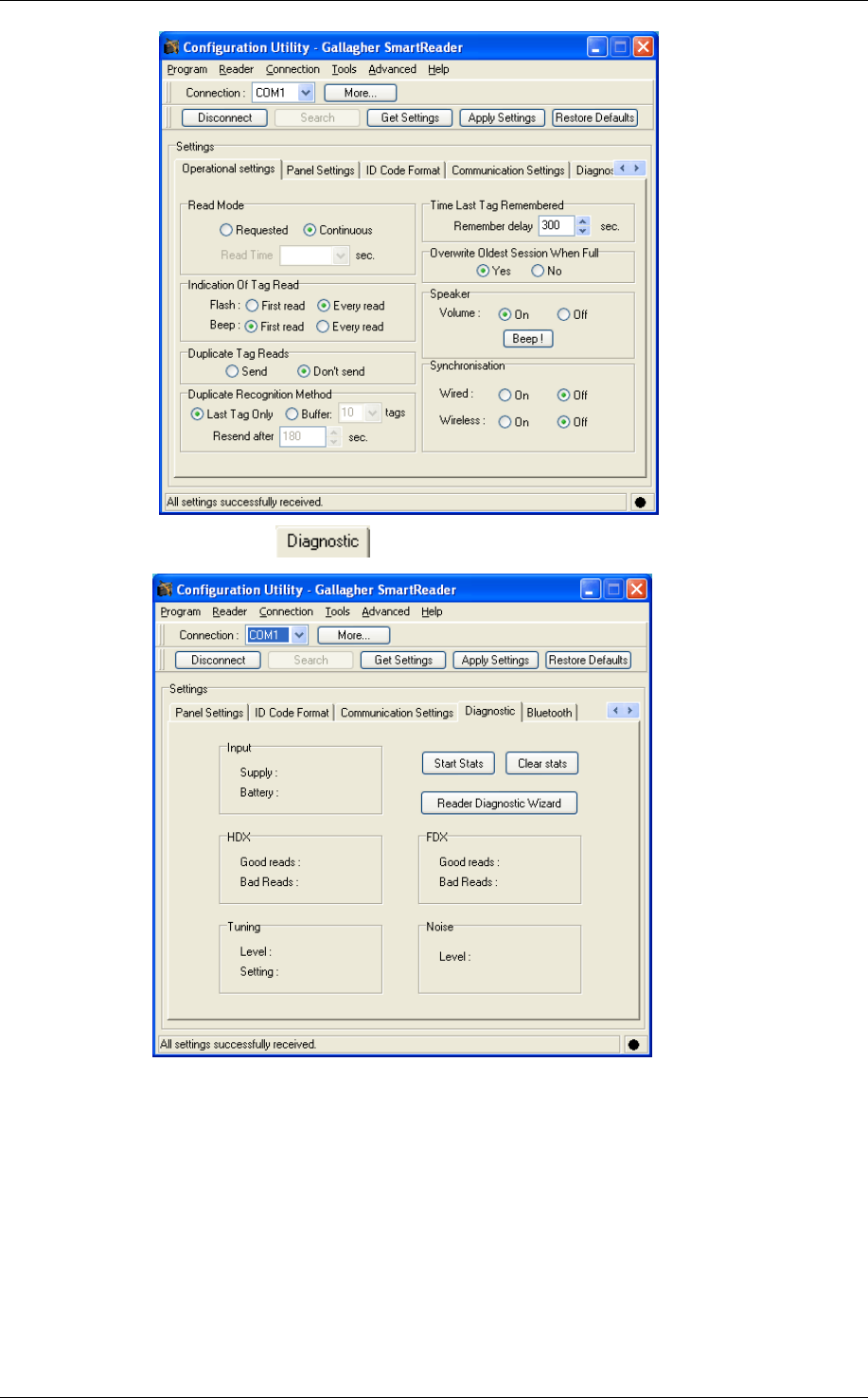Increase the Remember delay value
The width and height of the screenshot is (868, 1398).
coord(583,221)
